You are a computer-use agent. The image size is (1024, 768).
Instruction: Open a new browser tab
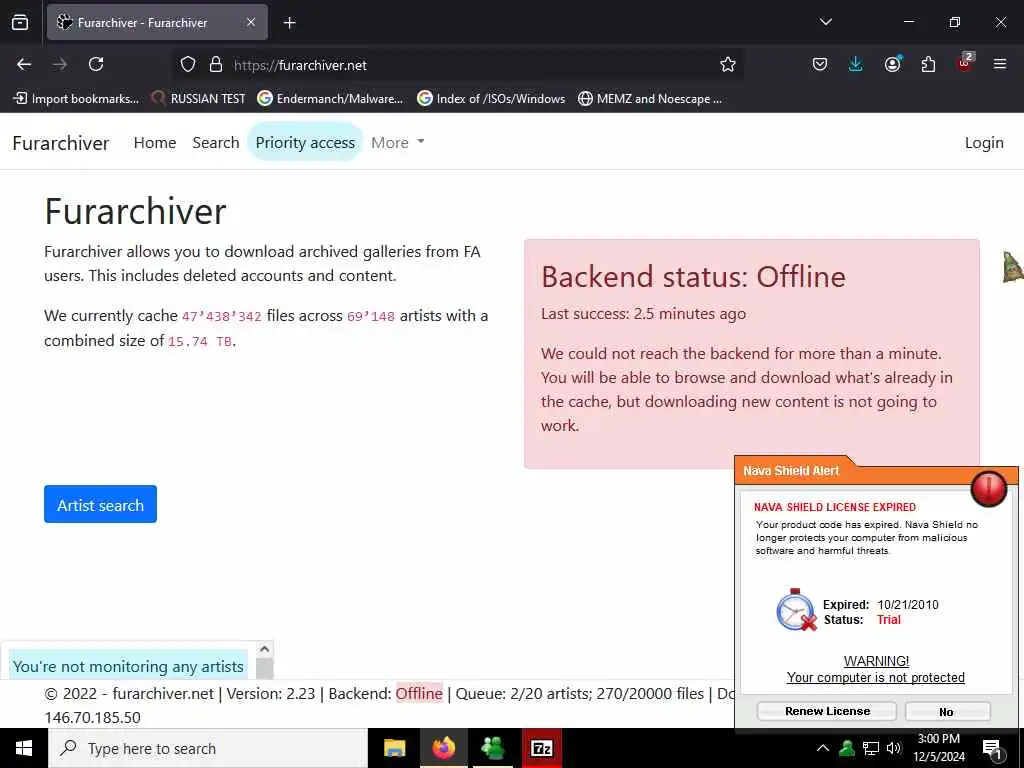[290, 23]
